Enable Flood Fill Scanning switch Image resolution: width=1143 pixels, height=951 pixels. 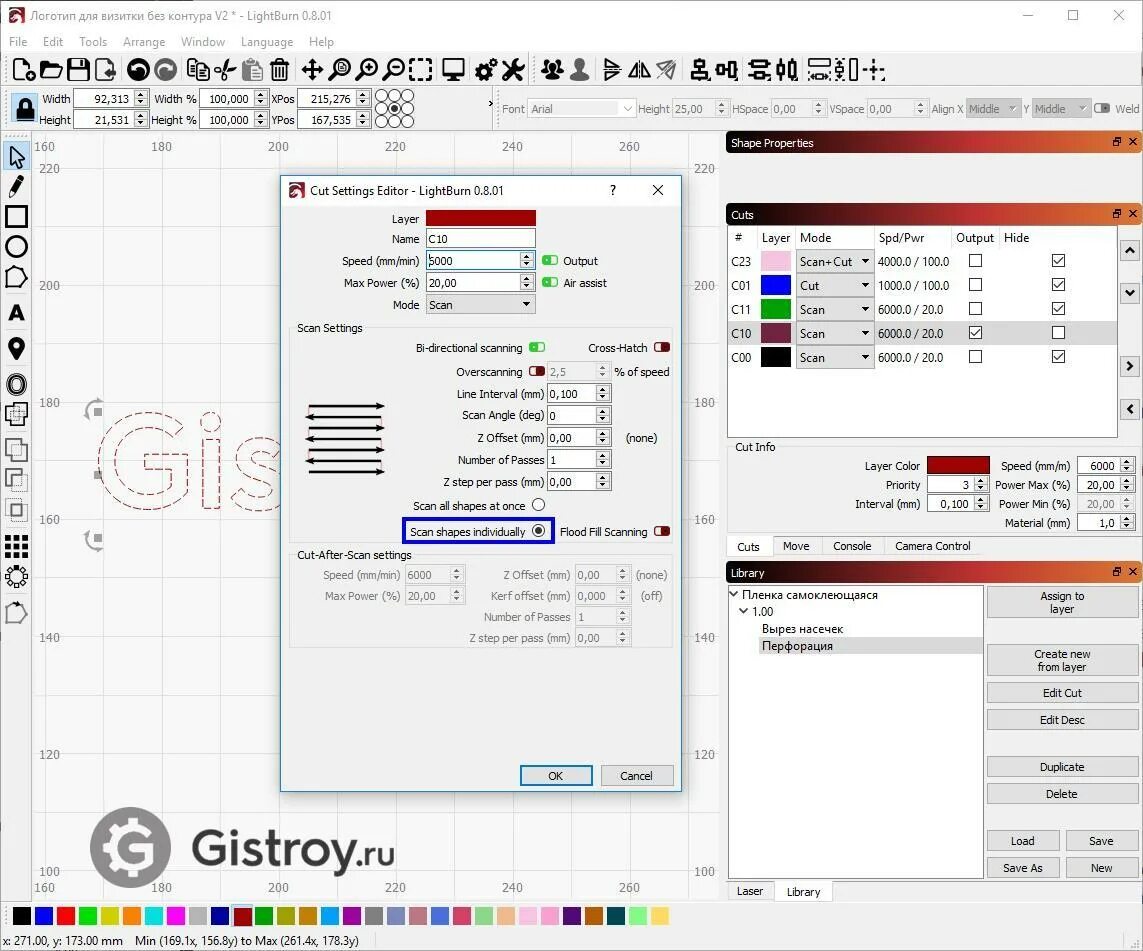(662, 531)
